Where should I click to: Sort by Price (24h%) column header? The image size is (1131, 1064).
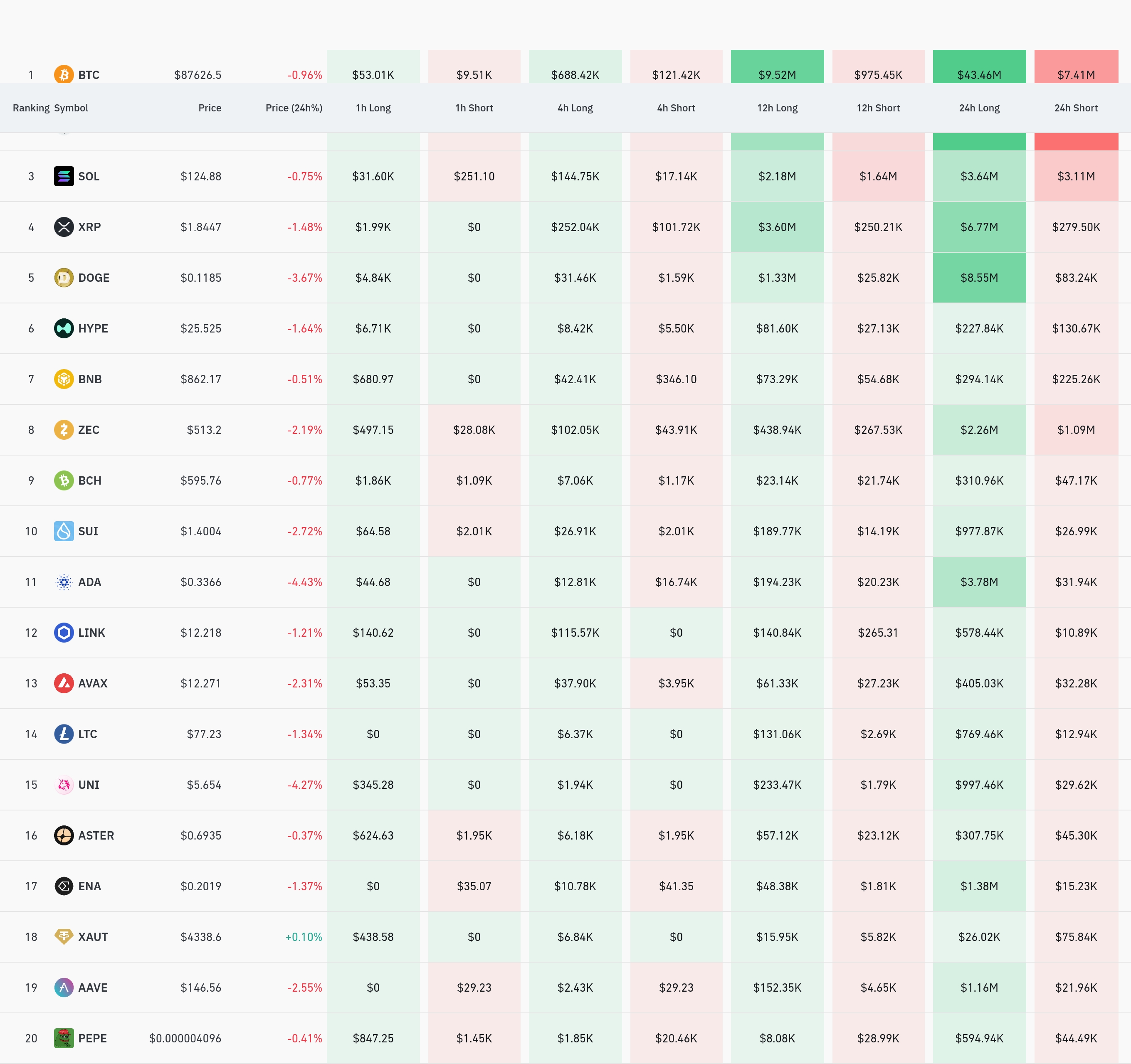tap(294, 108)
